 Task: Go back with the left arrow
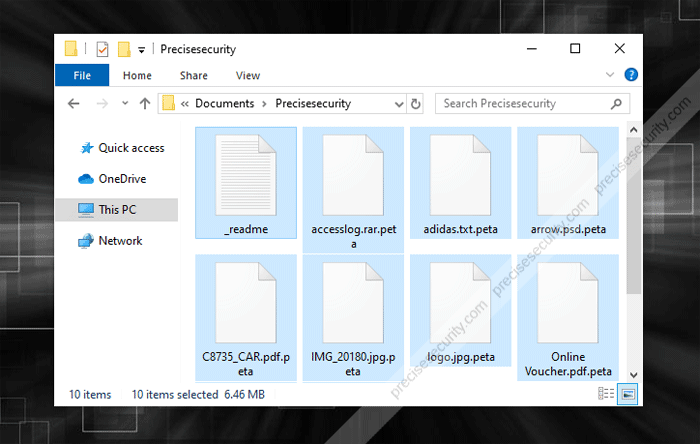point(74,104)
